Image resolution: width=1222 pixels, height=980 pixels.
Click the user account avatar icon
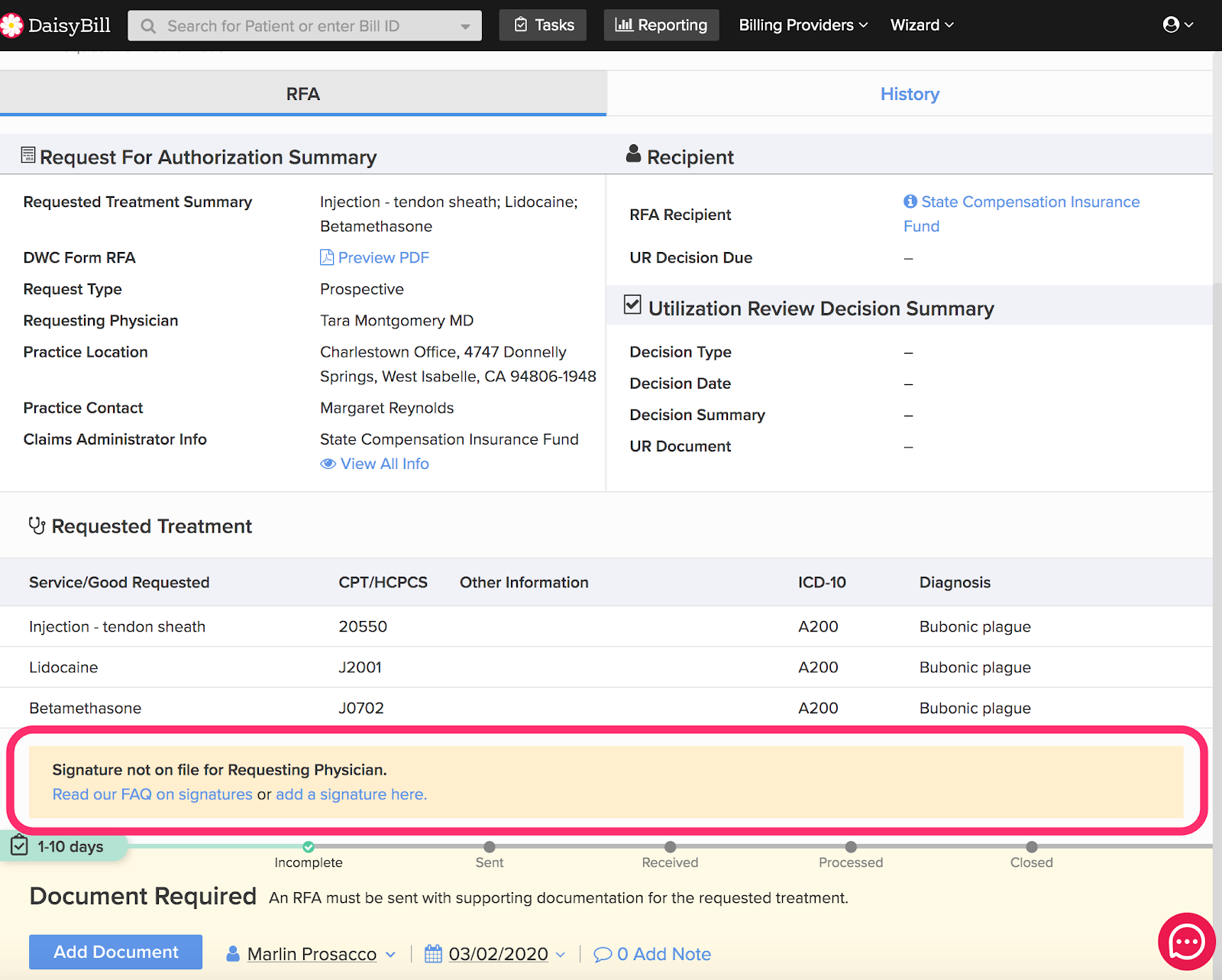pos(1170,24)
